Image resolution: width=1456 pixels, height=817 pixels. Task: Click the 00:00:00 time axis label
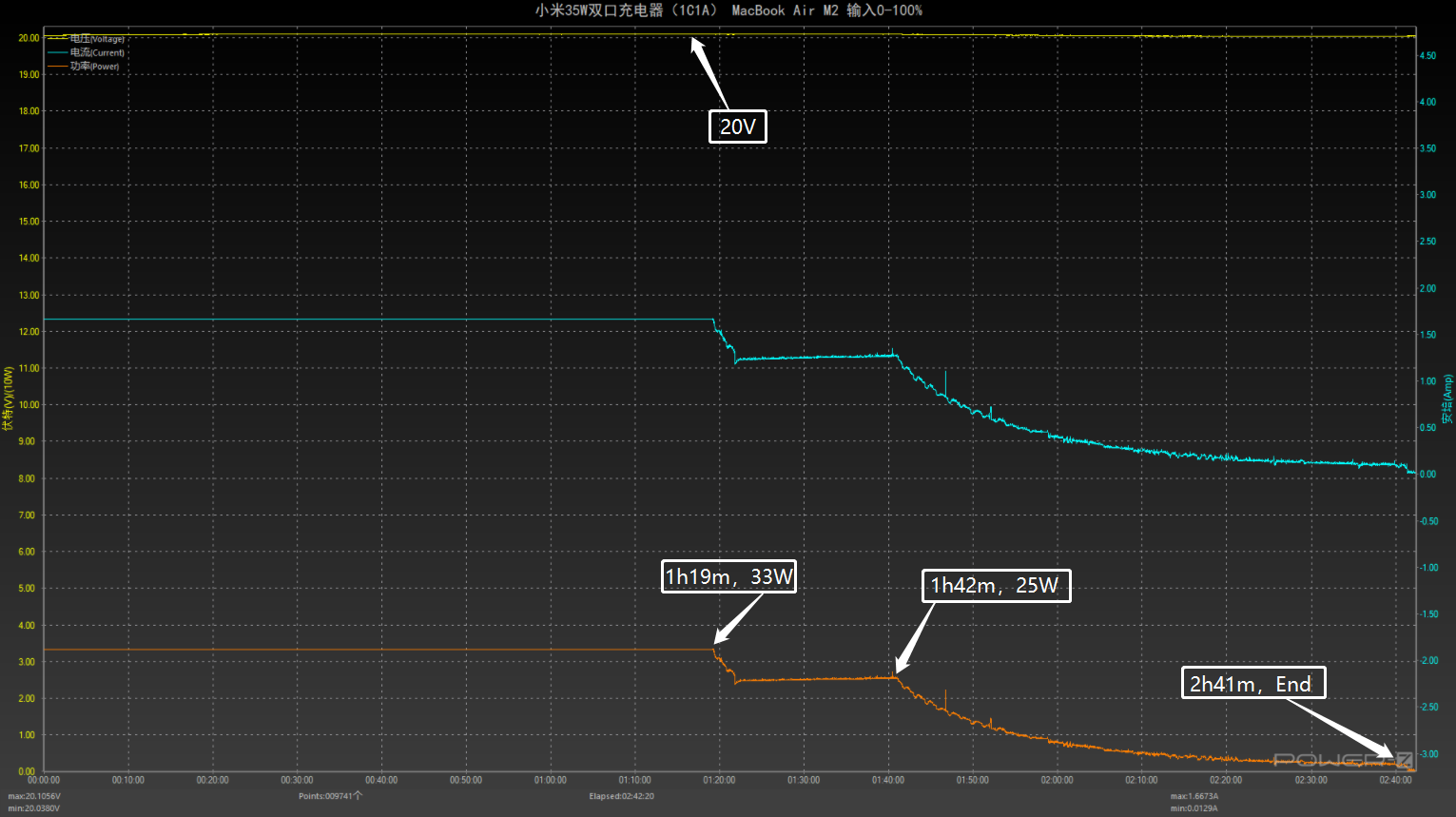point(44,780)
